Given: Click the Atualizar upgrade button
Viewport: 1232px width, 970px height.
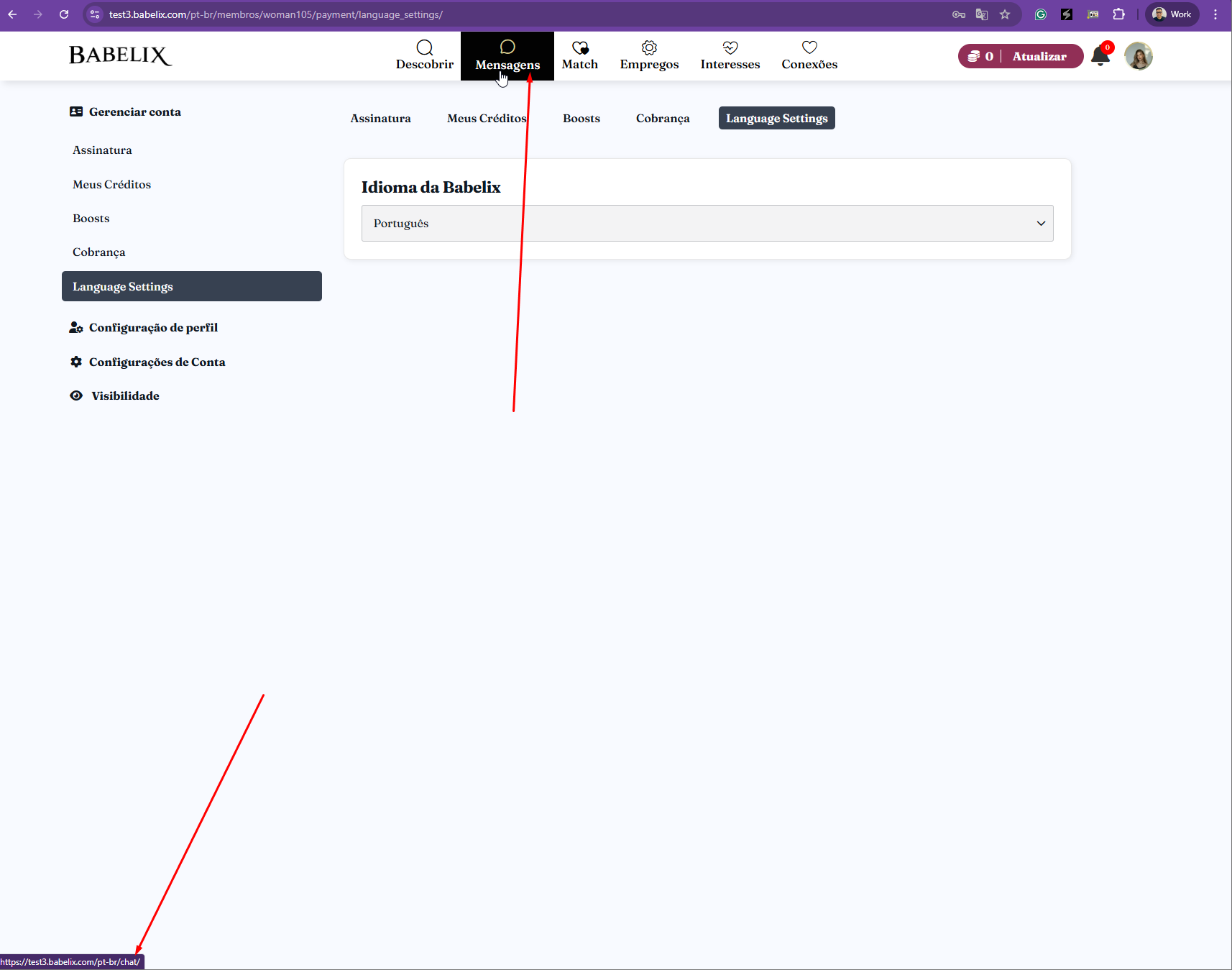Looking at the screenshot, I should coord(1039,56).
